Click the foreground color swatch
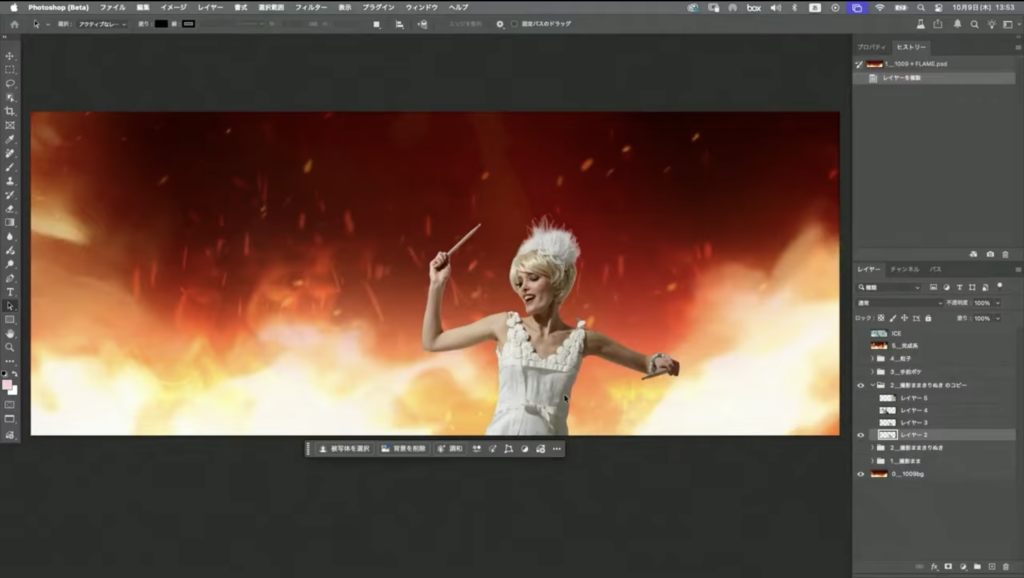The height and width of the screenshot is (578, 1024). coord(7,384)
